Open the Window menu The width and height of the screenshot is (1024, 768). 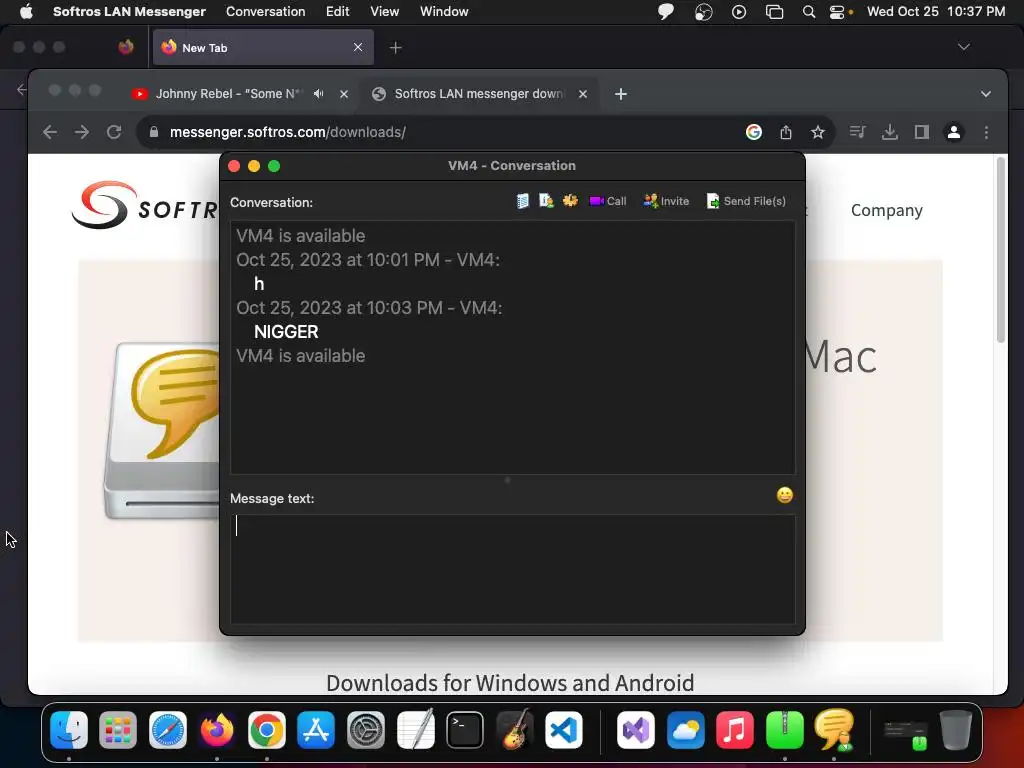(x=444, y=12)
